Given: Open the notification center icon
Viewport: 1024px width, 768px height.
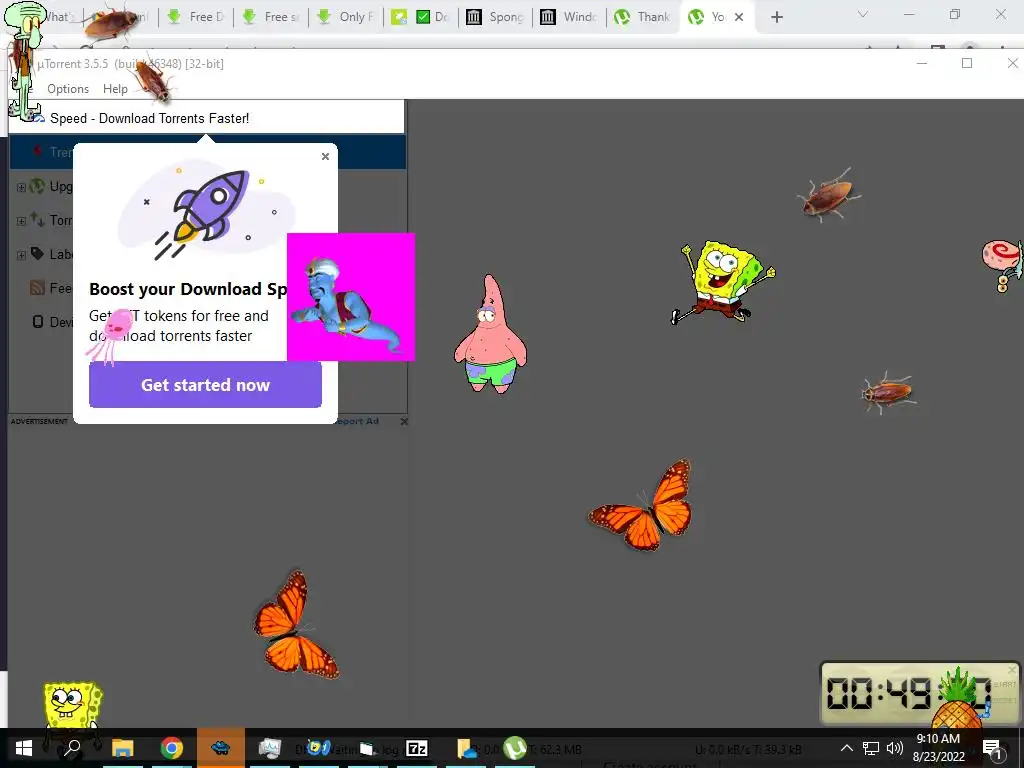Looking at the screenshot, I should coord(991,748).
